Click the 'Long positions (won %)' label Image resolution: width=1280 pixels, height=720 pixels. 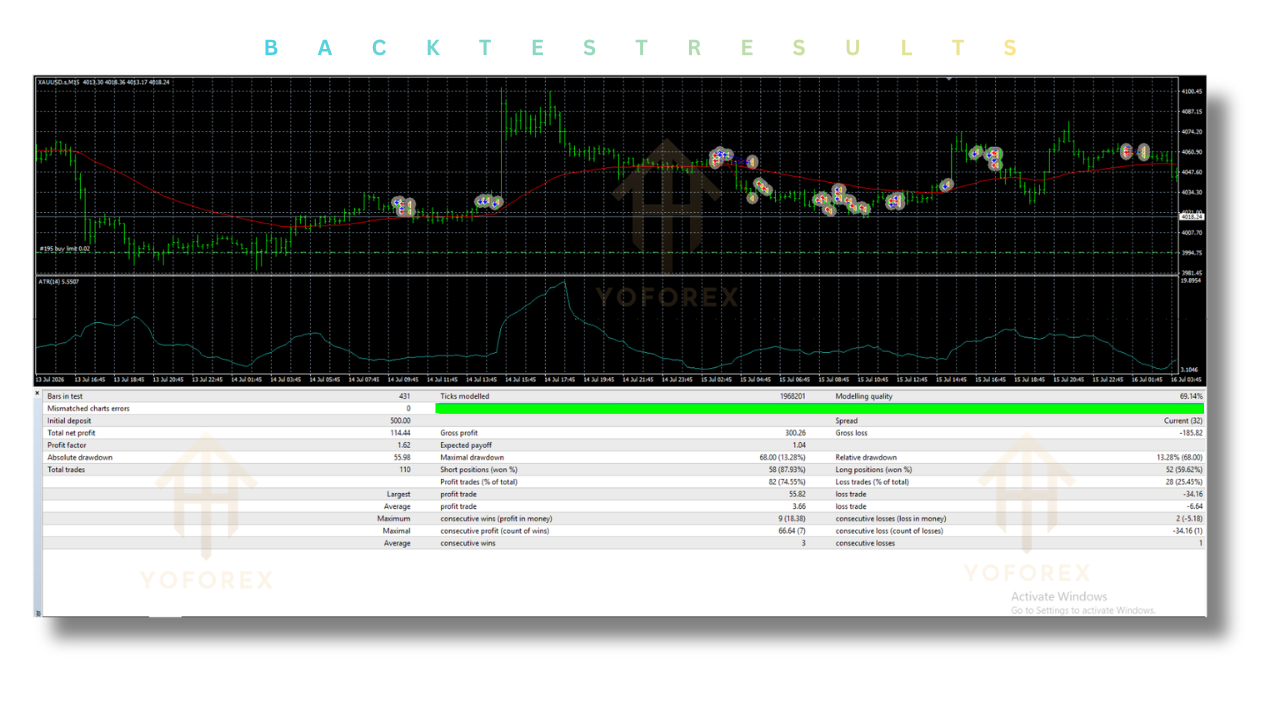[x=874, y=469]
